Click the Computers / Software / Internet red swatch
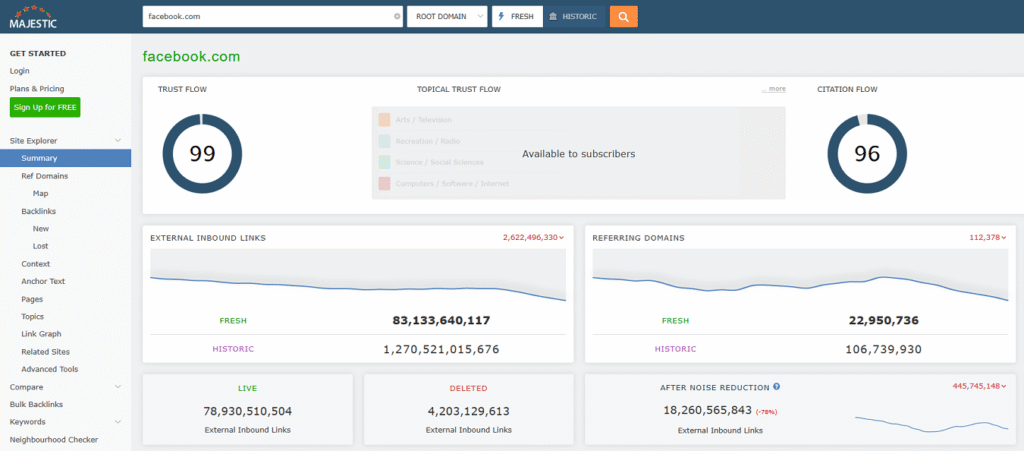The width and height of the screenshot is (1024, 451). [x=384, y=183]
